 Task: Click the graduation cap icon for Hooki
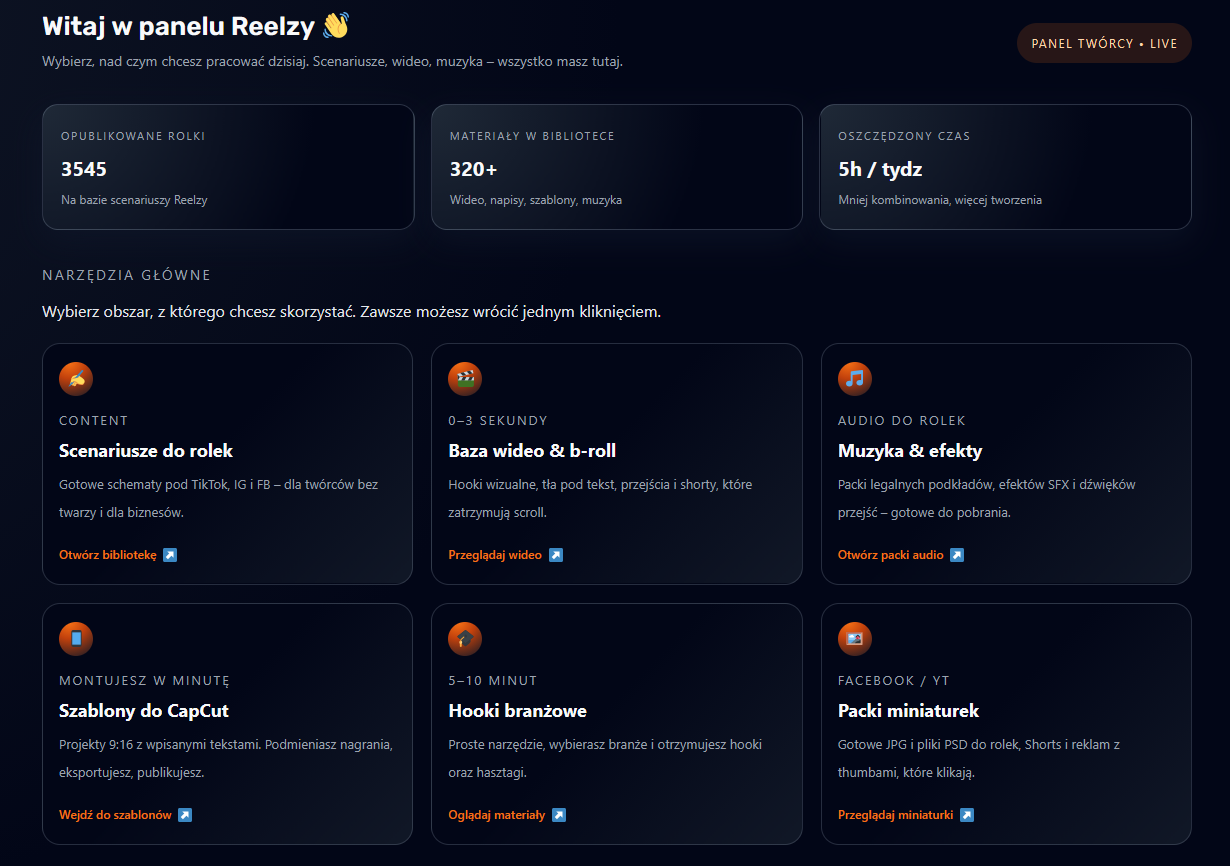pos(465,639)
